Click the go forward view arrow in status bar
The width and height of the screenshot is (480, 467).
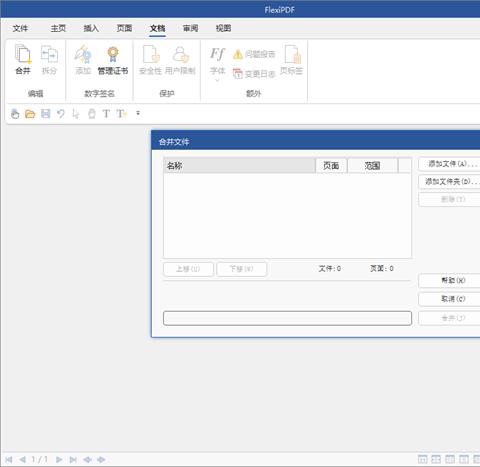coord(101,460)
